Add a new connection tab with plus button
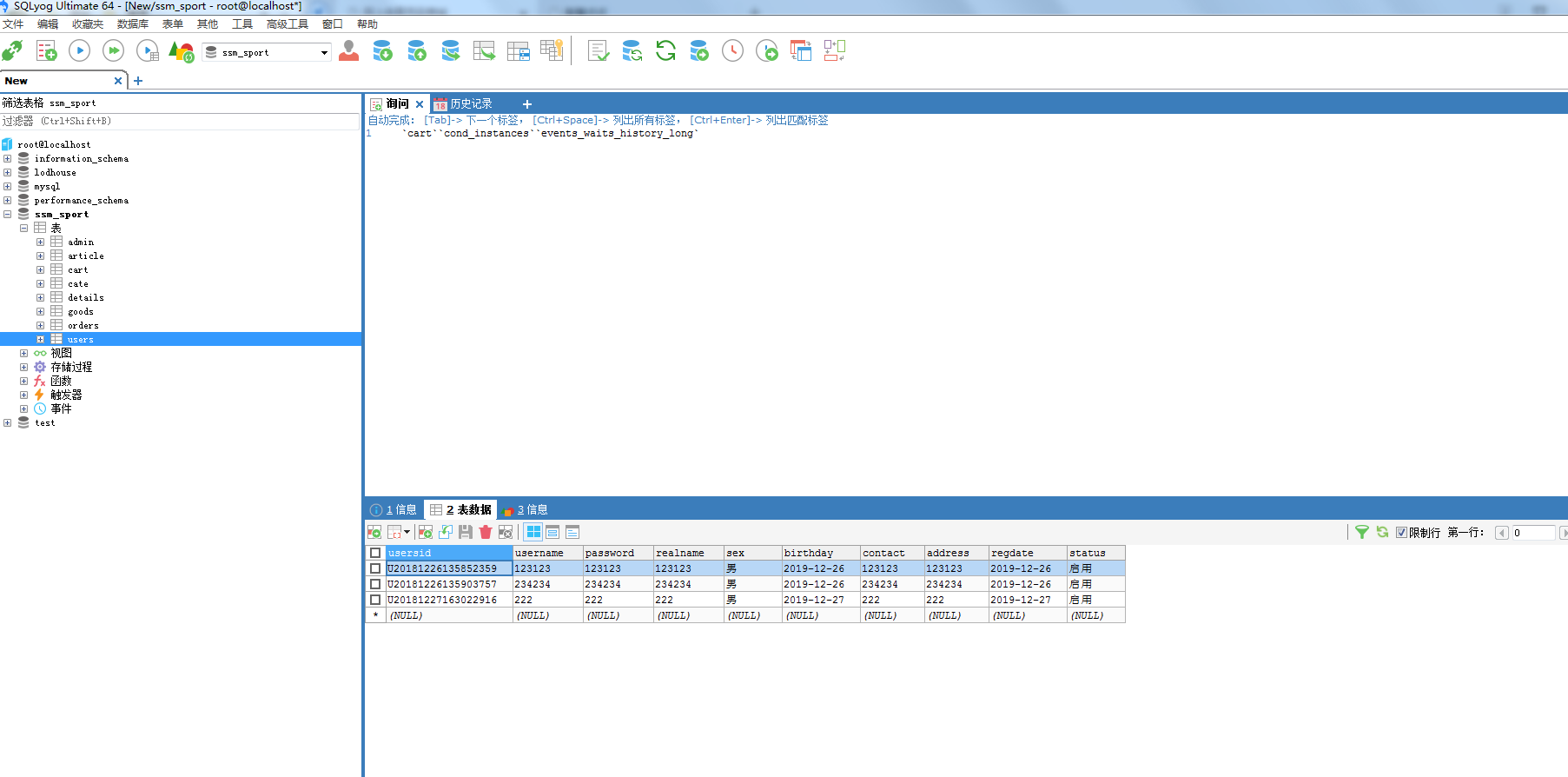 pos(138,81)
